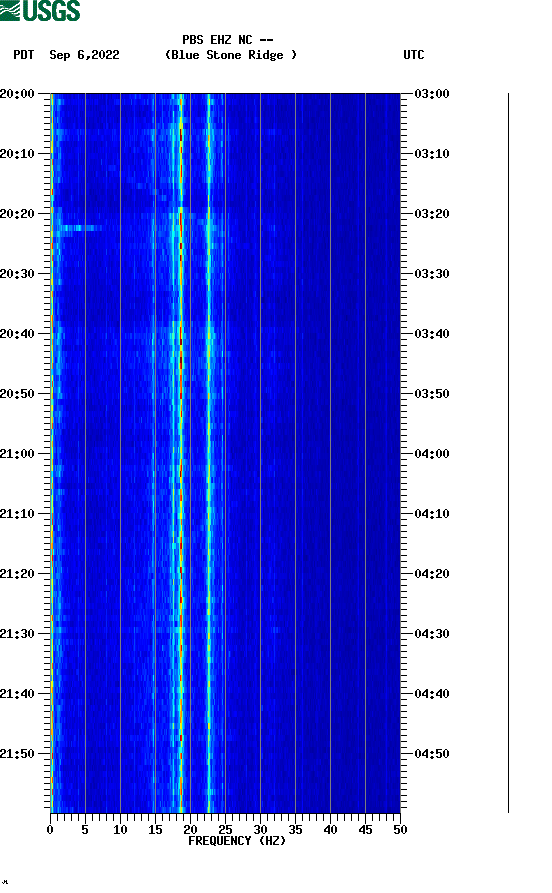Click the '21:20' PDT time label
The width and height of the screenshot is (552, 893).
(x=17, y=574)
